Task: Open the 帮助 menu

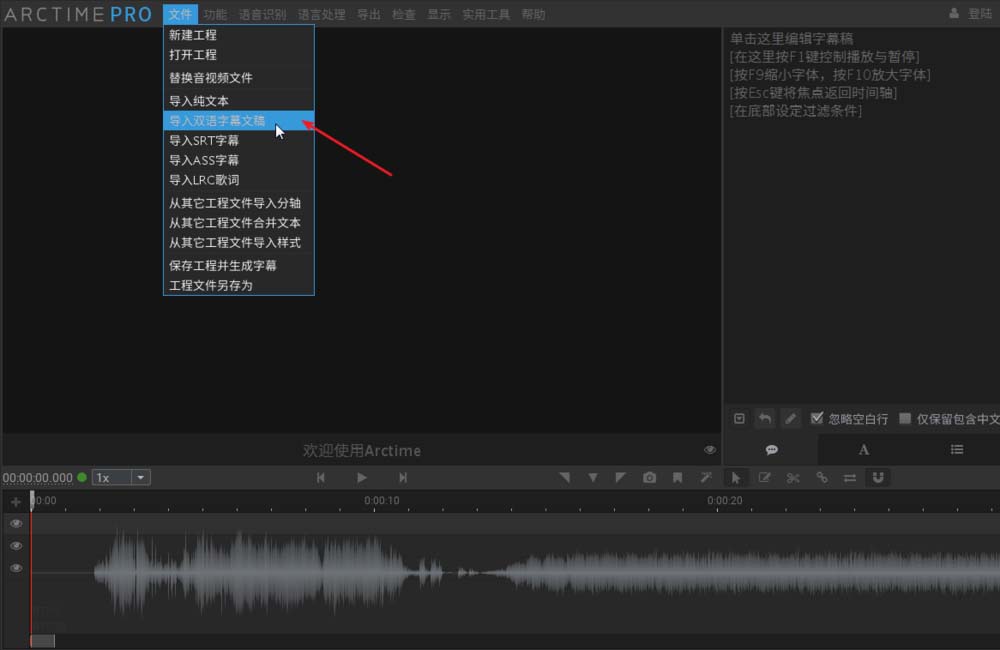Action: tap(534, 14)
